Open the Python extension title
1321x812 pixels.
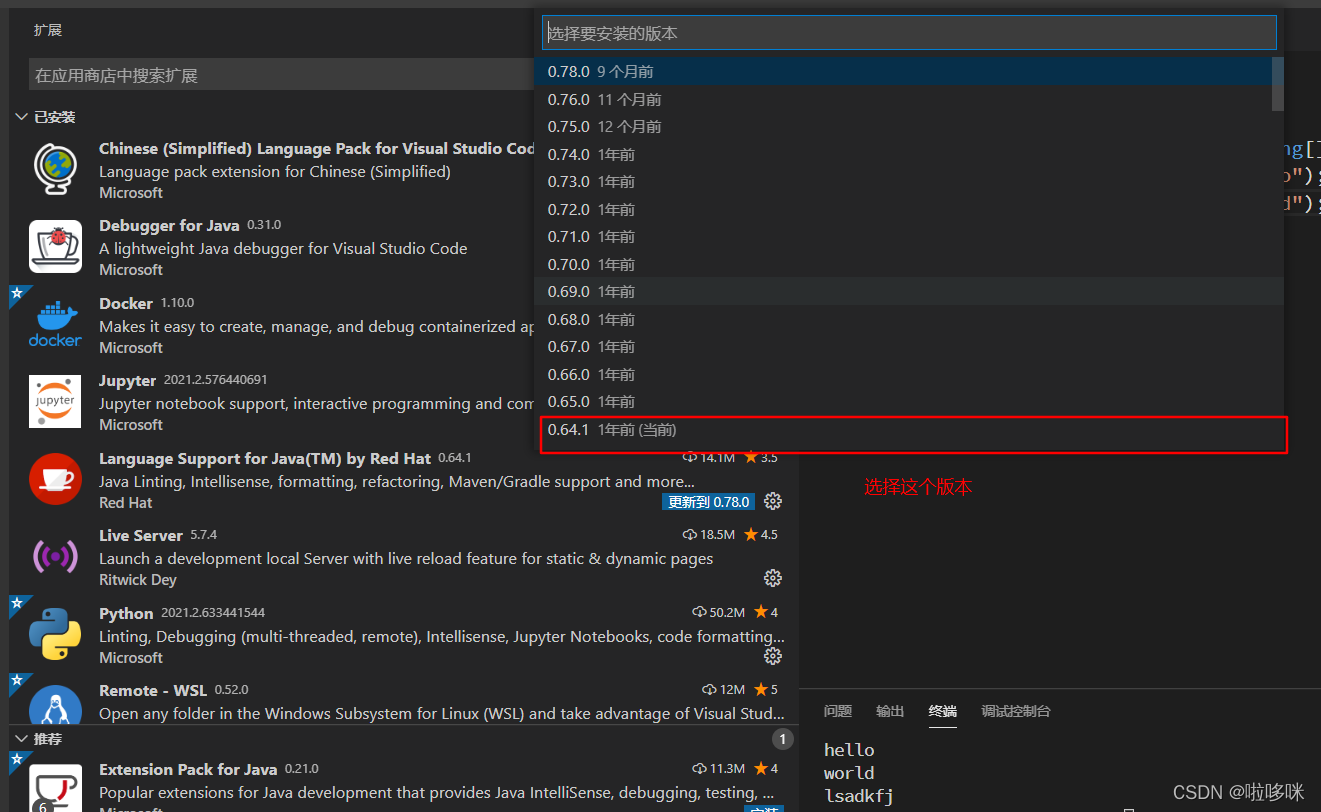[x=126, y=613]
